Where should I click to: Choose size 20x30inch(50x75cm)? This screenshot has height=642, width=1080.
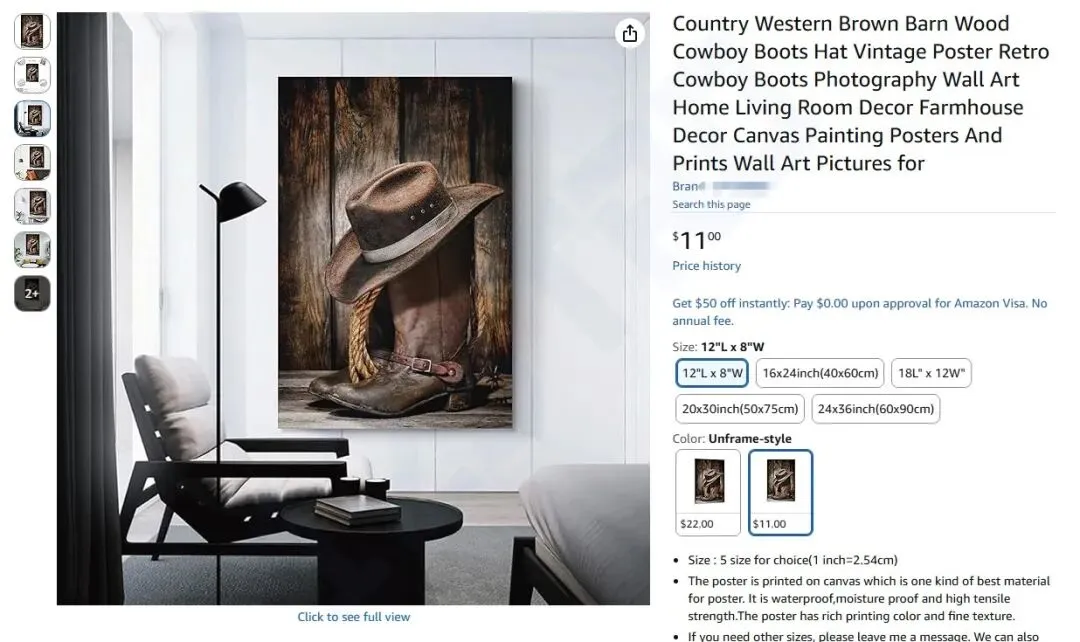click(x=740, y=408)
